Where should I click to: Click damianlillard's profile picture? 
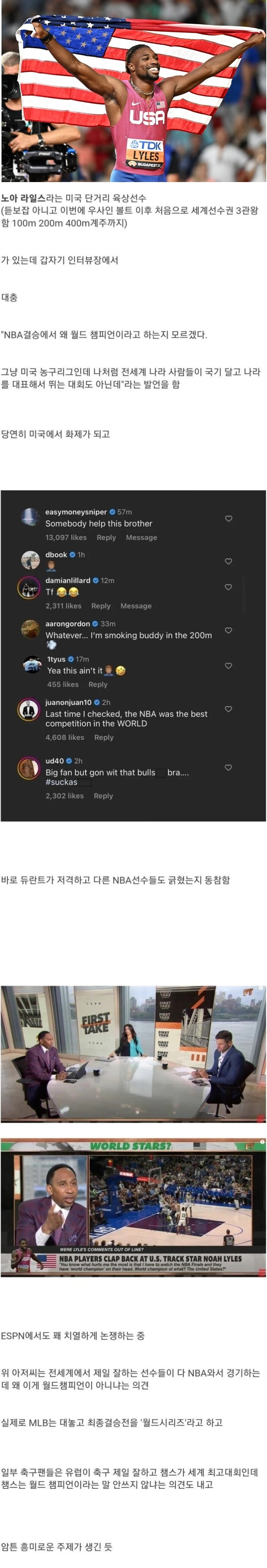coord(28,588)
